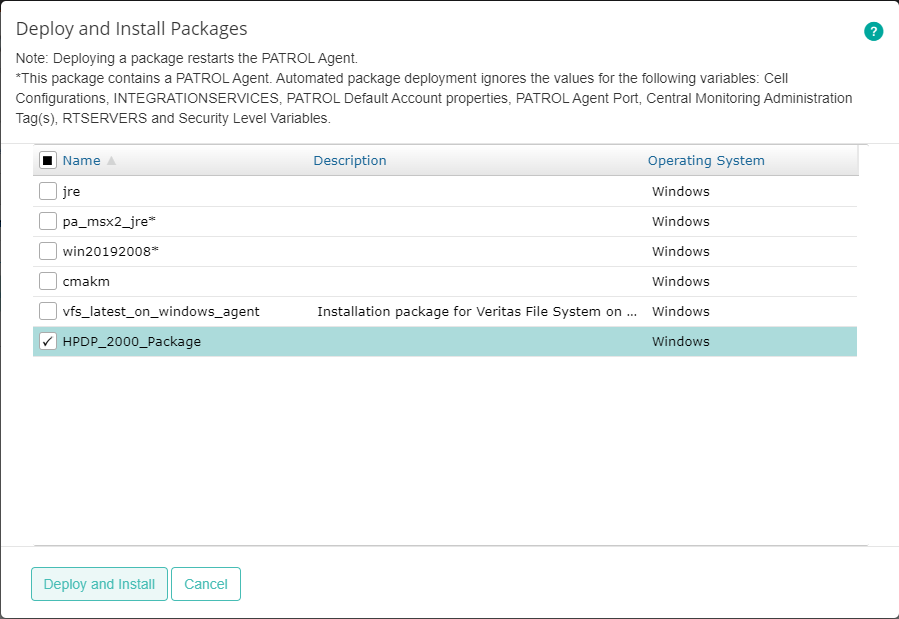Select the jre package row
899x619 pixels.
[x=72, y=190]
